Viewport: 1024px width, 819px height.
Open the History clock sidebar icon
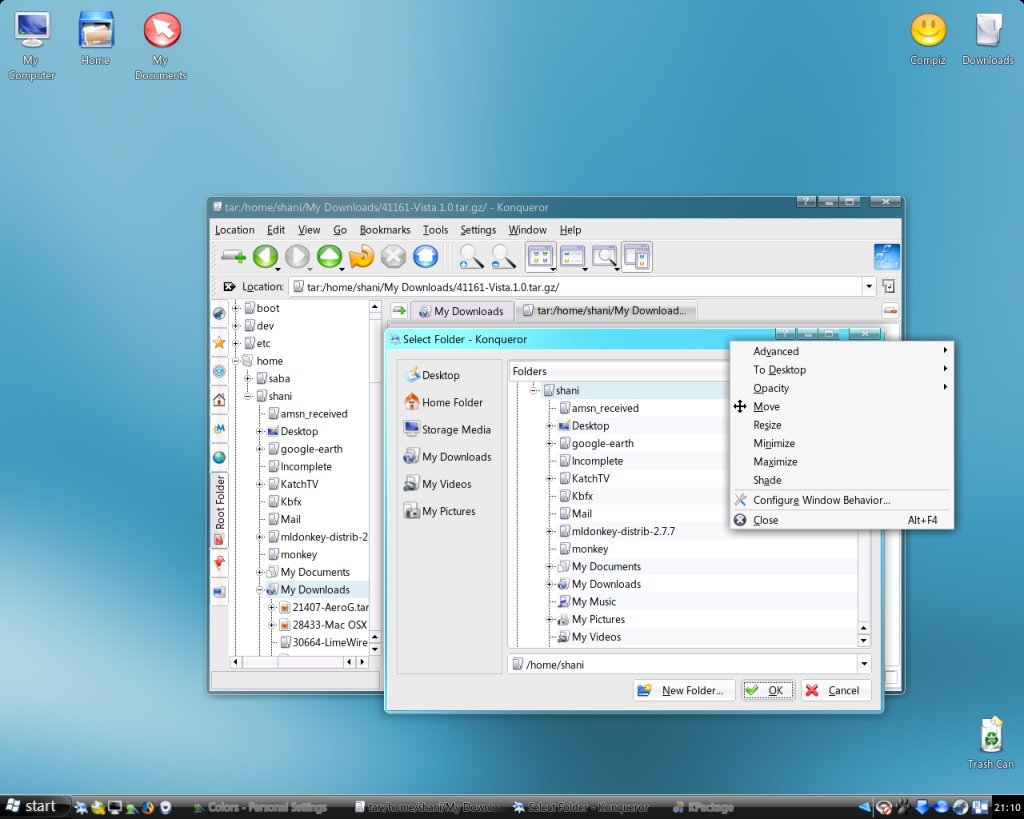pyautogui.click(x=219, y=371)
